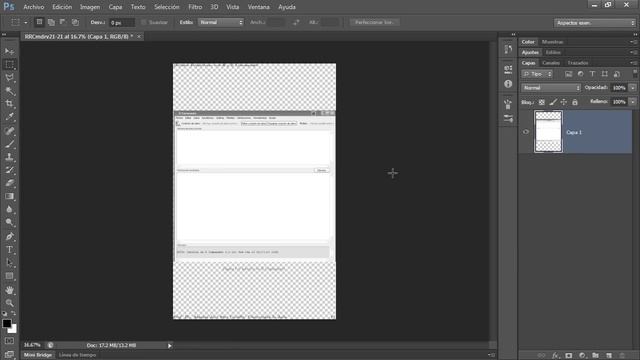Open the Filtro menu
Image resolution: width=640 pixels, height=360 pixels.
pos(195,7)
